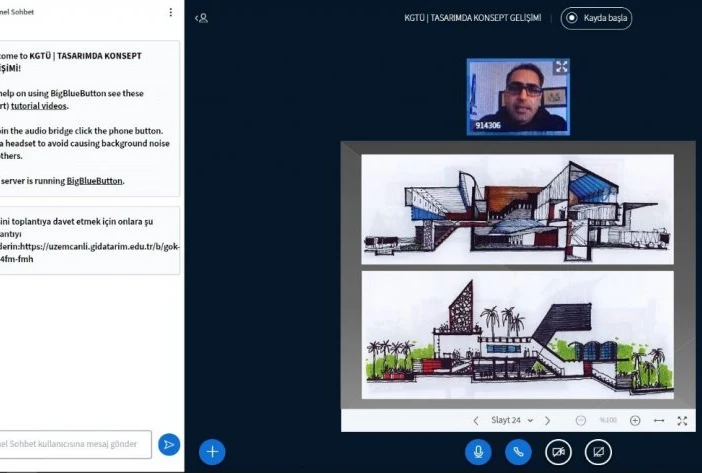
Task: Open chat options three-dot menu
Action: (170, 13)
